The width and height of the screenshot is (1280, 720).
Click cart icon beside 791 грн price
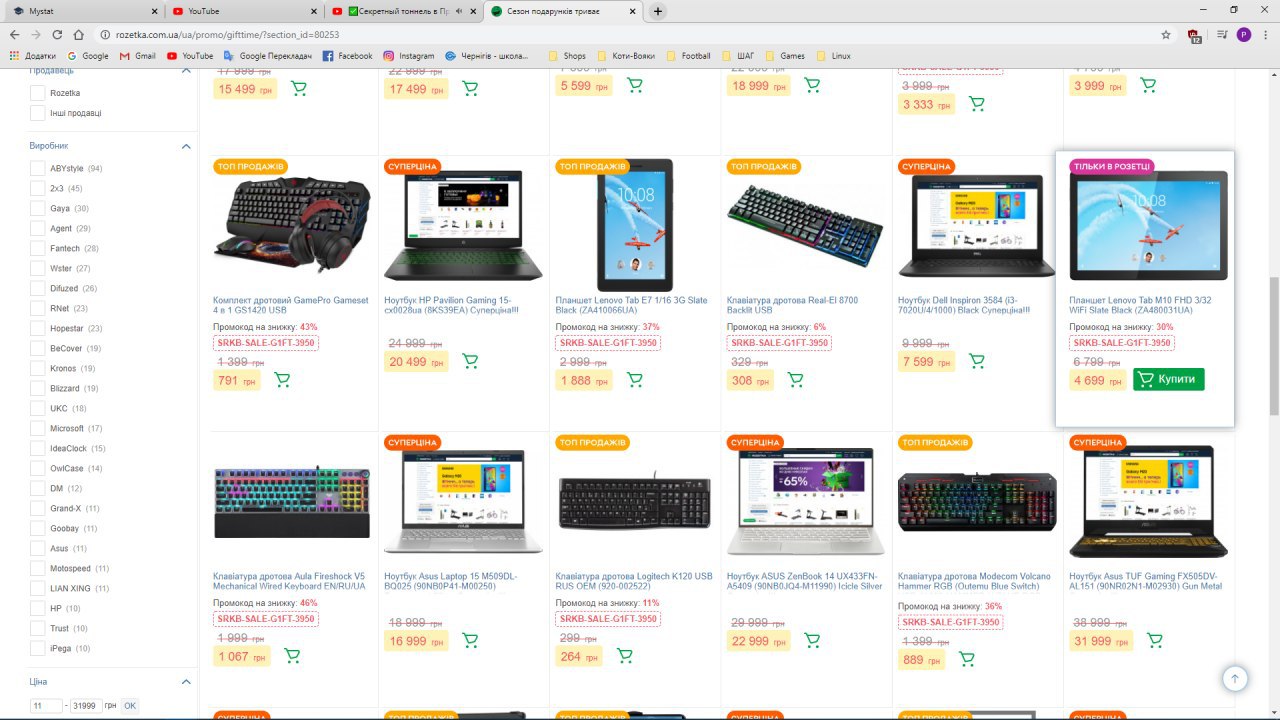(x=282, y=380)
